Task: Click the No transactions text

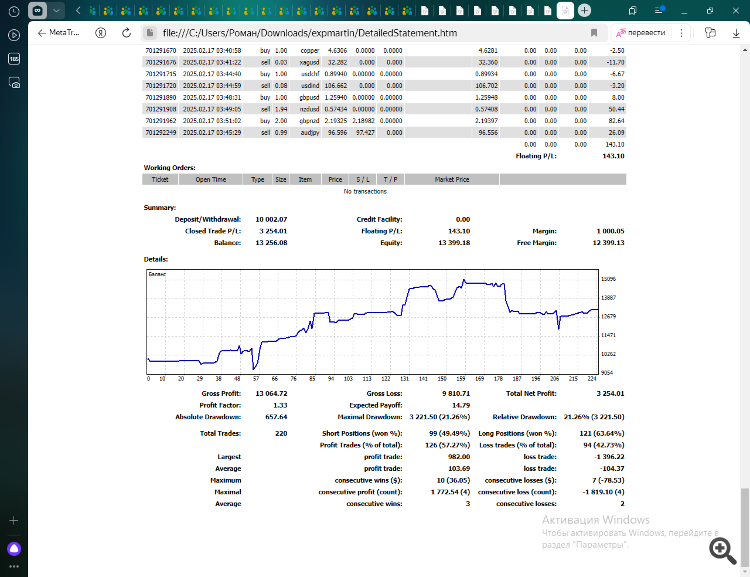Action: (x=365, y=191)
